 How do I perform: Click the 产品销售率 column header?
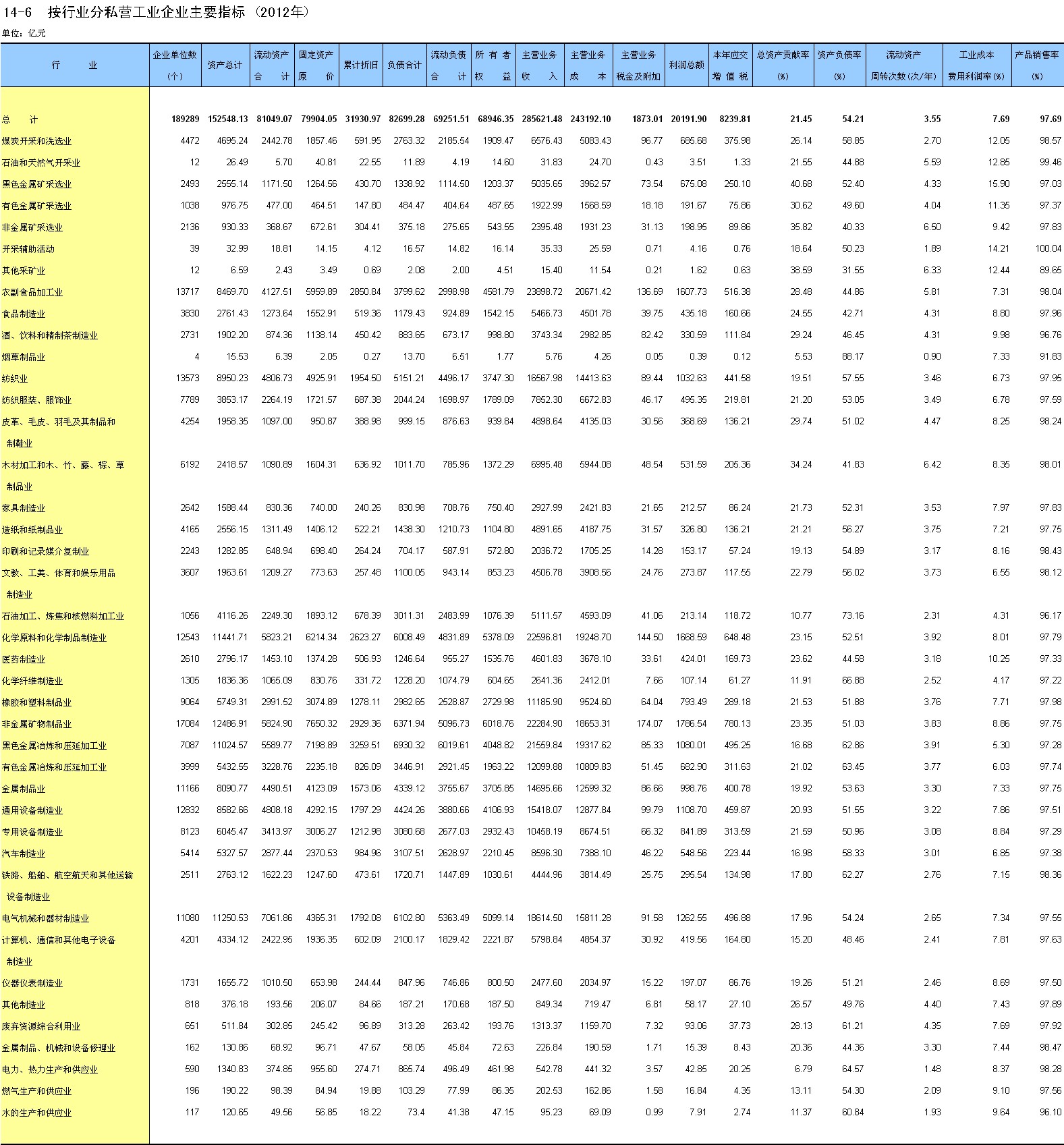(1037, 65)
